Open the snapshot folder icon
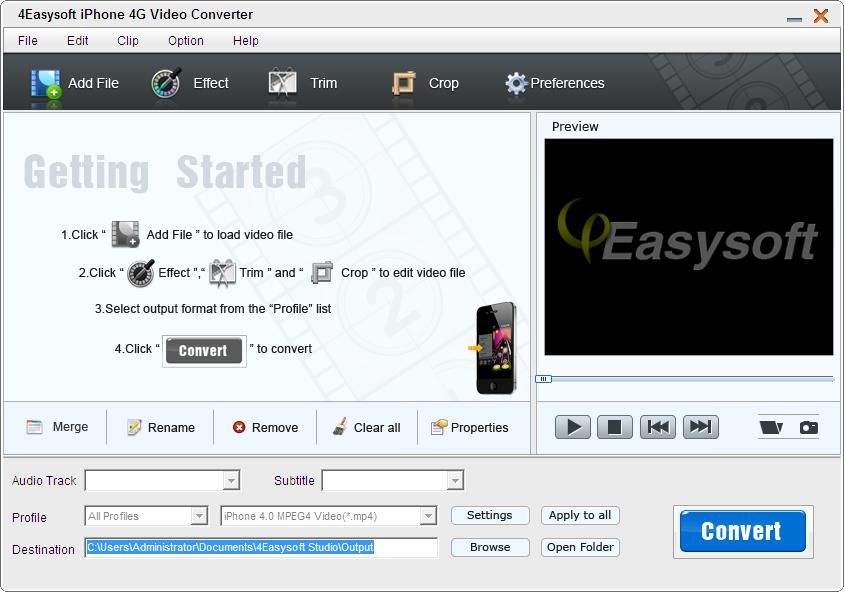The width and height of the screenshot is (845, 592). 771,428
